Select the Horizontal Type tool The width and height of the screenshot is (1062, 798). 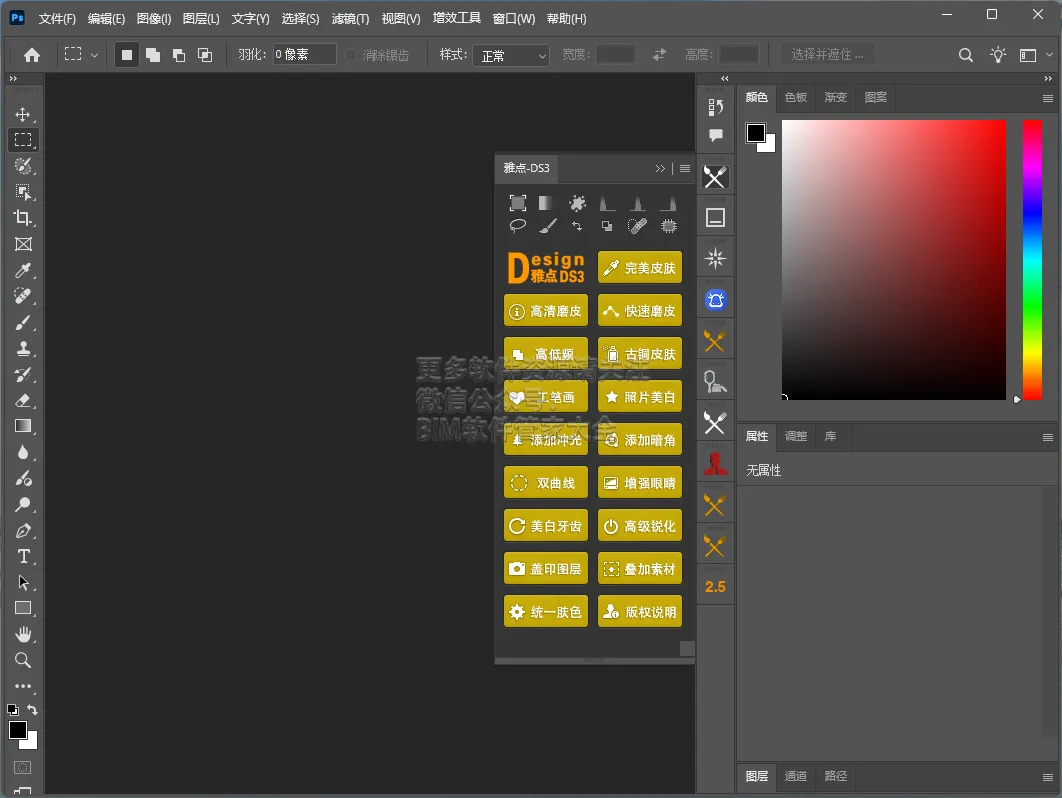(x=23, y=556)
